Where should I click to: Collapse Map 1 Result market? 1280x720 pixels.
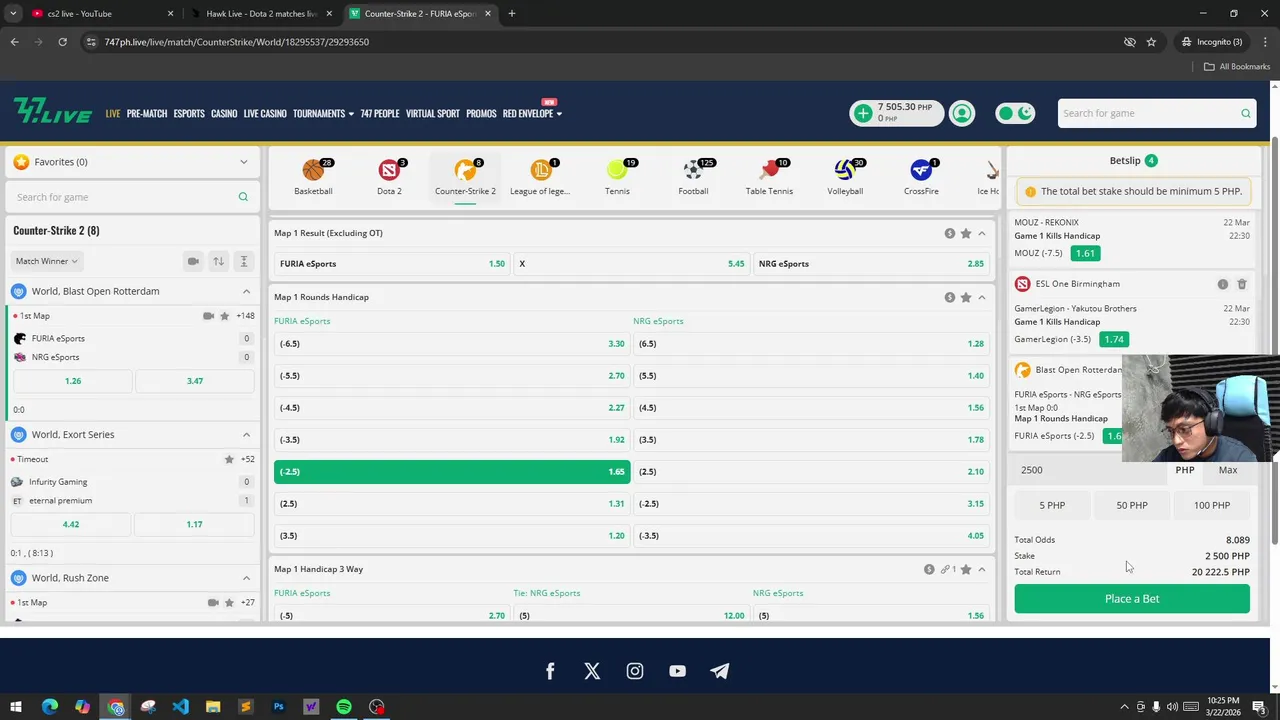point(982,233)
